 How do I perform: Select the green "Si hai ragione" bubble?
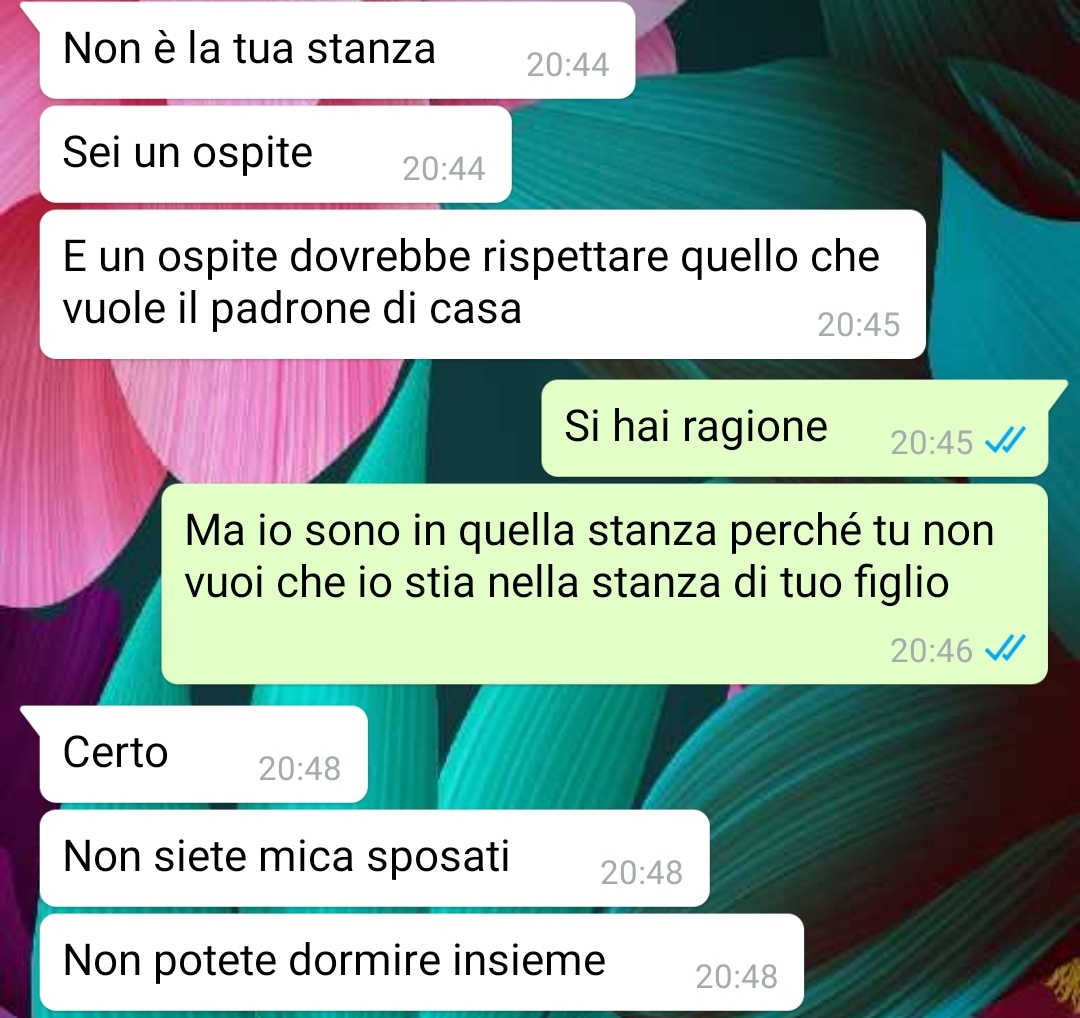794,428
